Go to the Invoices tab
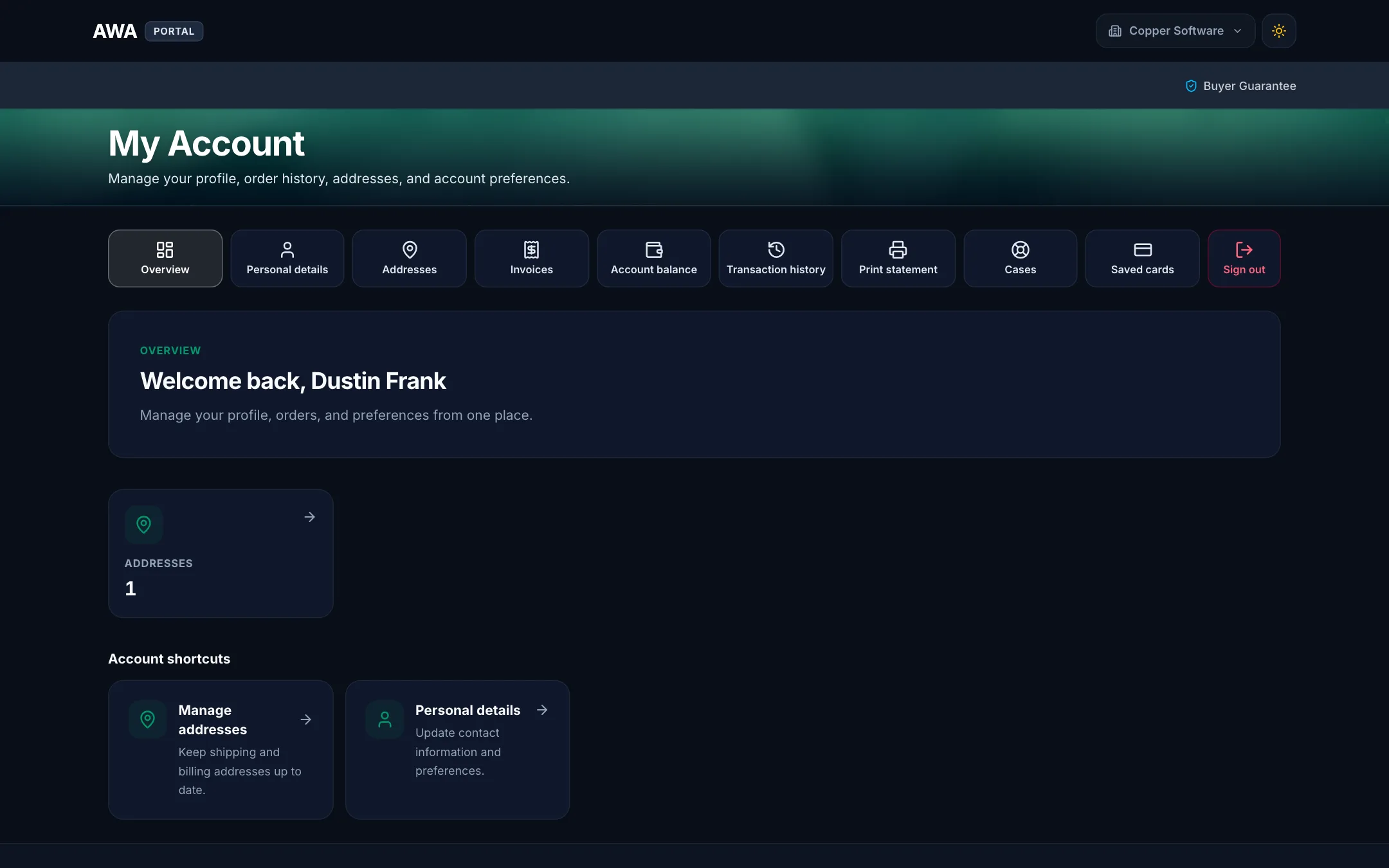The height and width of the screenshot is (868, 1389). (532, 258)
